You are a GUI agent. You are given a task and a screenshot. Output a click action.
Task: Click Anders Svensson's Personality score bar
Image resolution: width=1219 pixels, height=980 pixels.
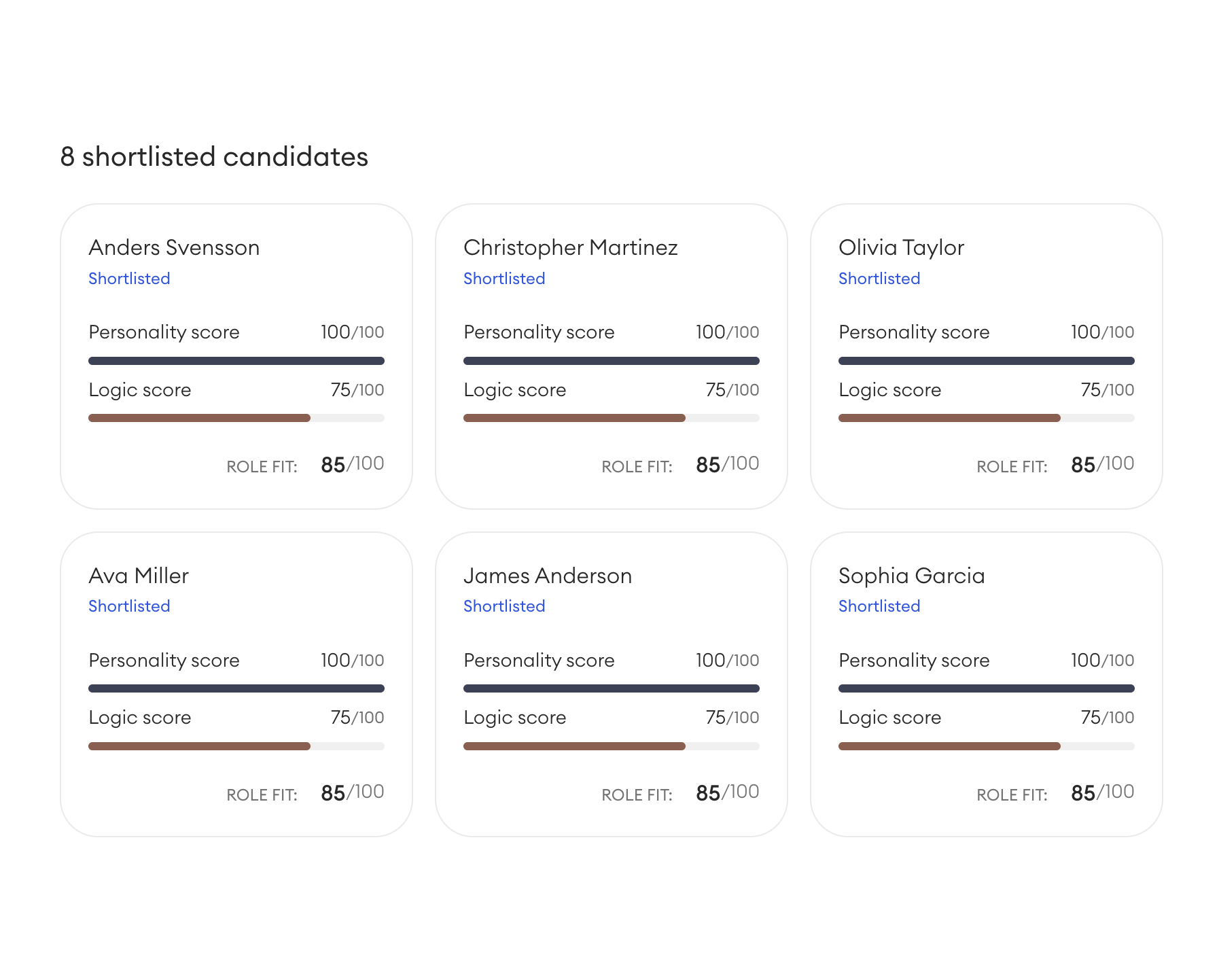coord(236,361)
